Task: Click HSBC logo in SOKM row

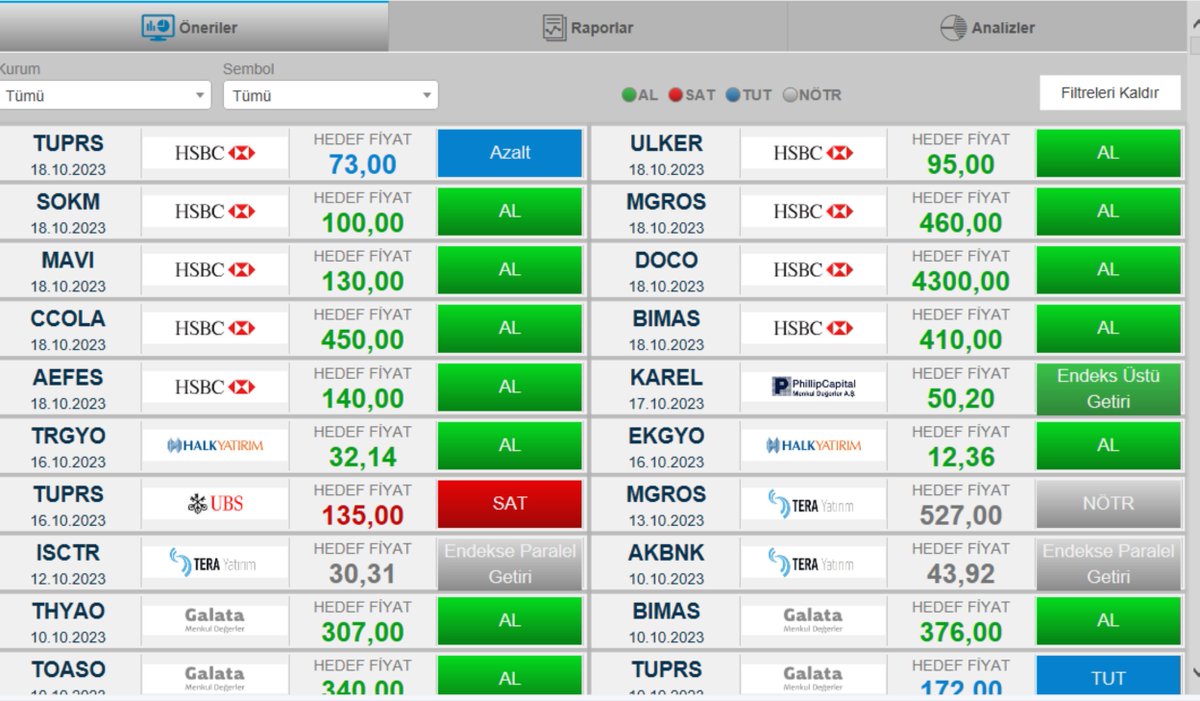Action: point(215,211)
